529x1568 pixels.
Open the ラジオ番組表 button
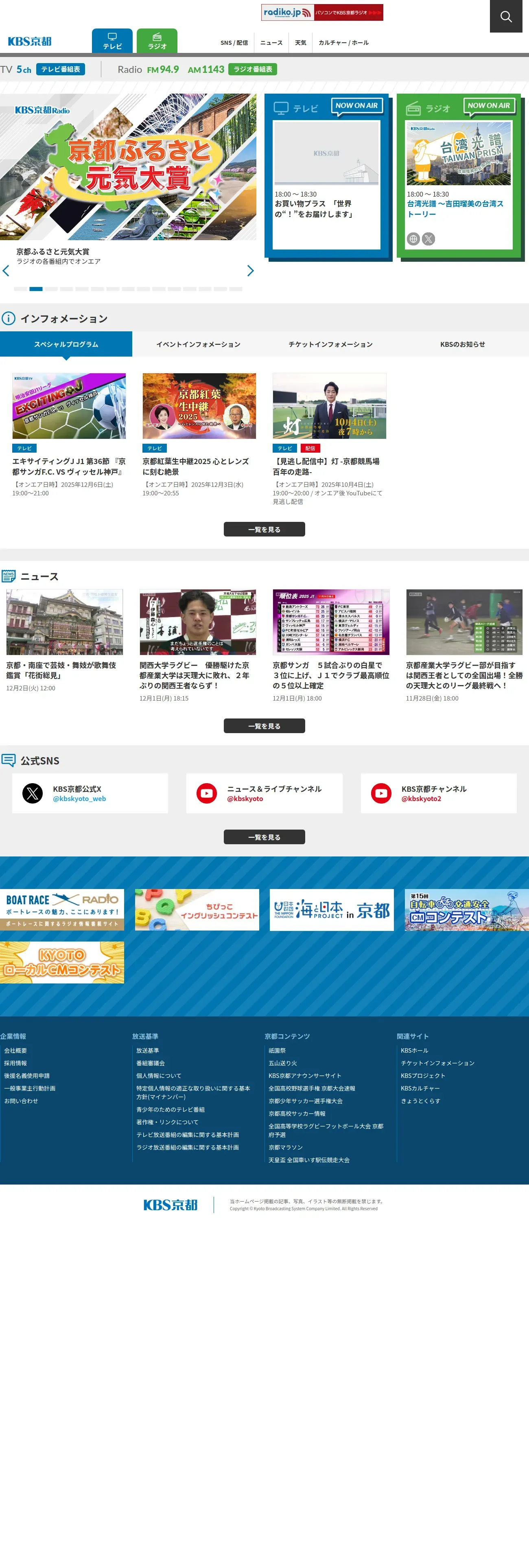tap(253, 69)
